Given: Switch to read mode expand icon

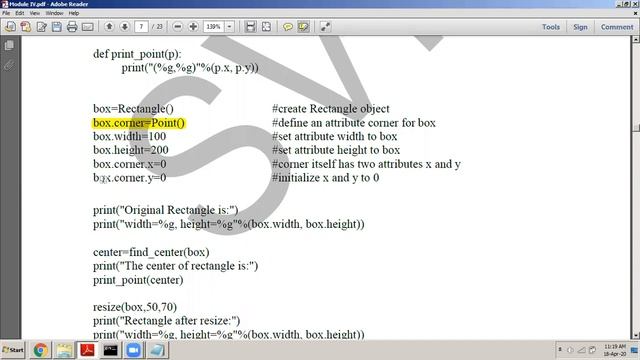Looking at the screenshot, I should [x=325, y=27].
